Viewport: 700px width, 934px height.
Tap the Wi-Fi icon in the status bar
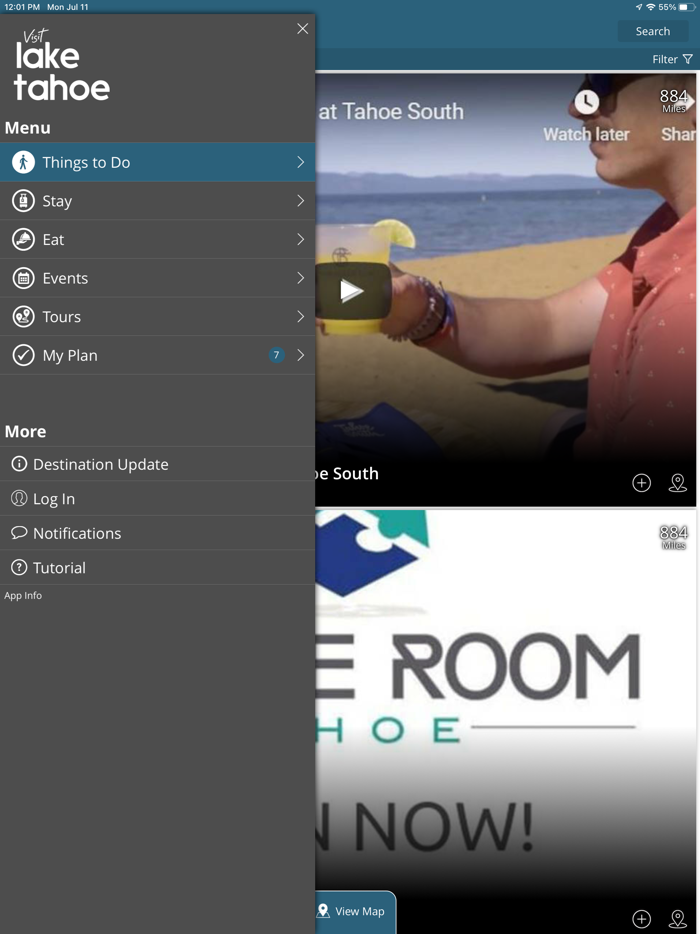(651, 7)
